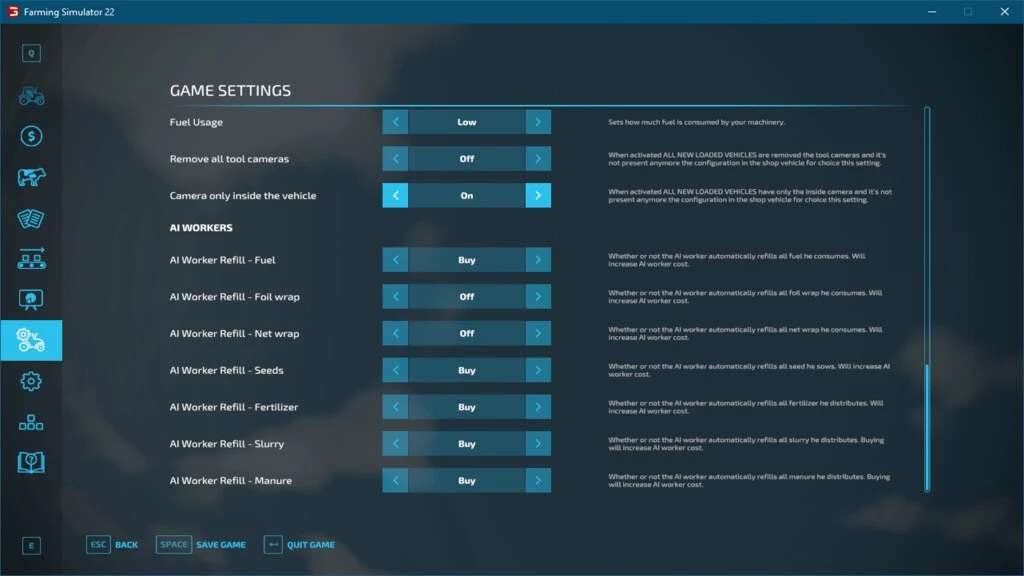This screenshot has height=576, width=1024.
Task: Toggle Remove all tool cameras with right arrow
Action: [538, 159]
